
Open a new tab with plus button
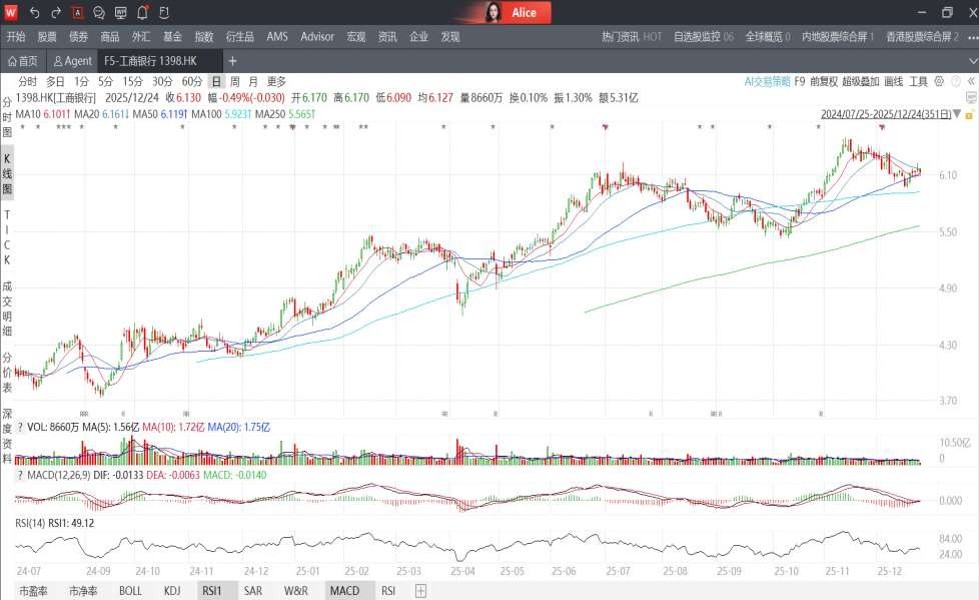point(233,61)
